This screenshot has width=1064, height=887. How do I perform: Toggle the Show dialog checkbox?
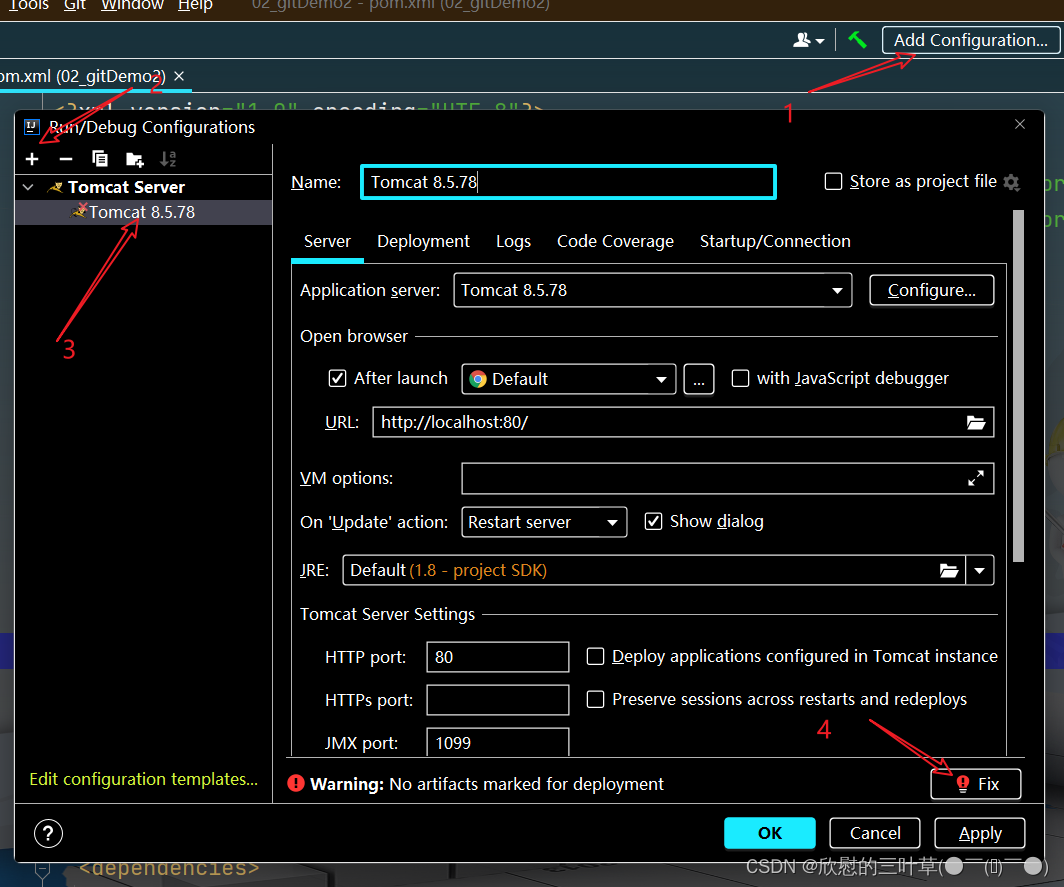point(653,521)
